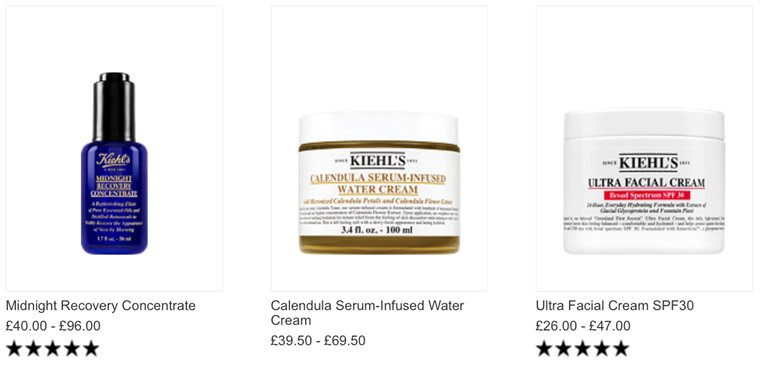The height and width of the screenshot is (378, 761).
Task: Click fifth star under Ultra Facial Cream SPF30
Action: pos(621,348)
